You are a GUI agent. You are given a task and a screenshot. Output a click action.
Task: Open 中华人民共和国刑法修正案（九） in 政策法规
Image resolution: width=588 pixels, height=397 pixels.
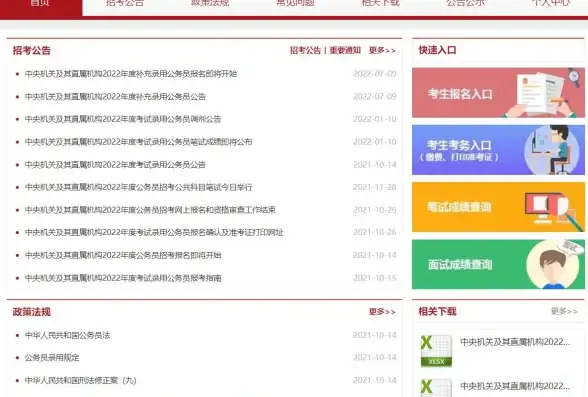click(x=81, y=381)
